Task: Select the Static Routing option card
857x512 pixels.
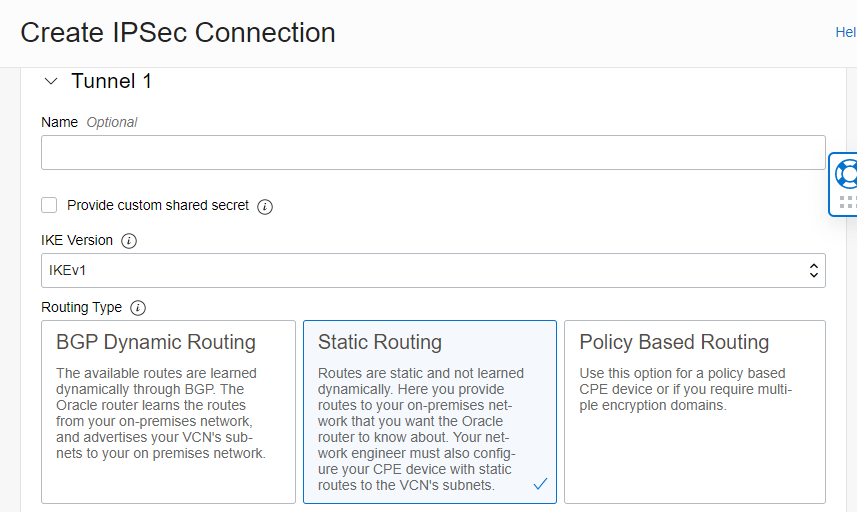Action: (430, 412)
